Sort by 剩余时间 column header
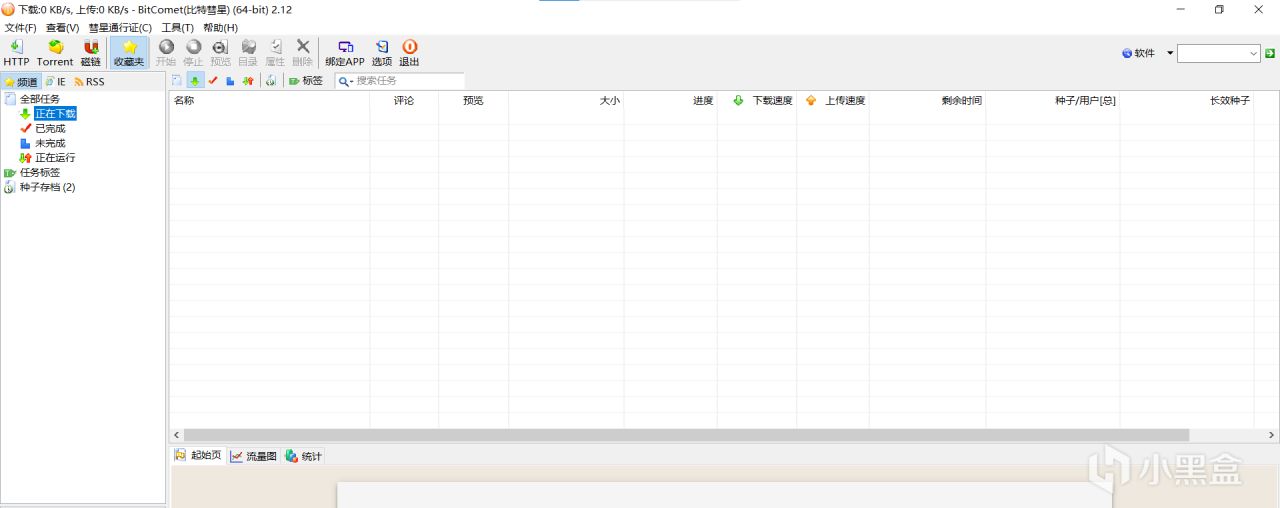Viewport: 1280px width, 508px height. (927, 101)
